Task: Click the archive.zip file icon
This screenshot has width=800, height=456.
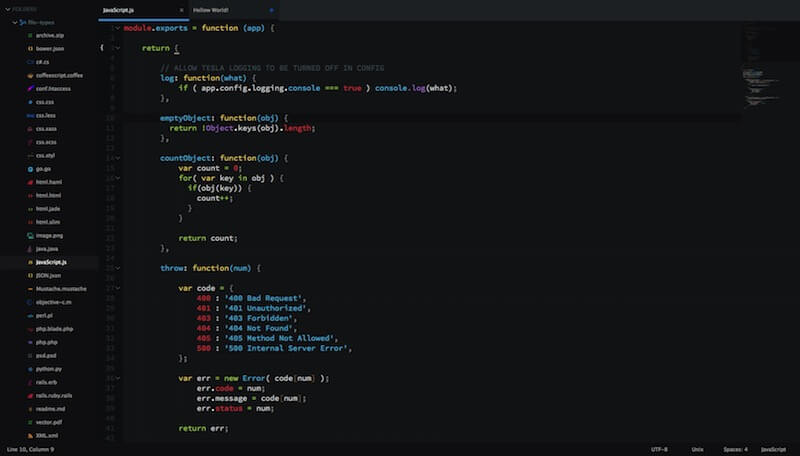Action: [x=28, y=35]
